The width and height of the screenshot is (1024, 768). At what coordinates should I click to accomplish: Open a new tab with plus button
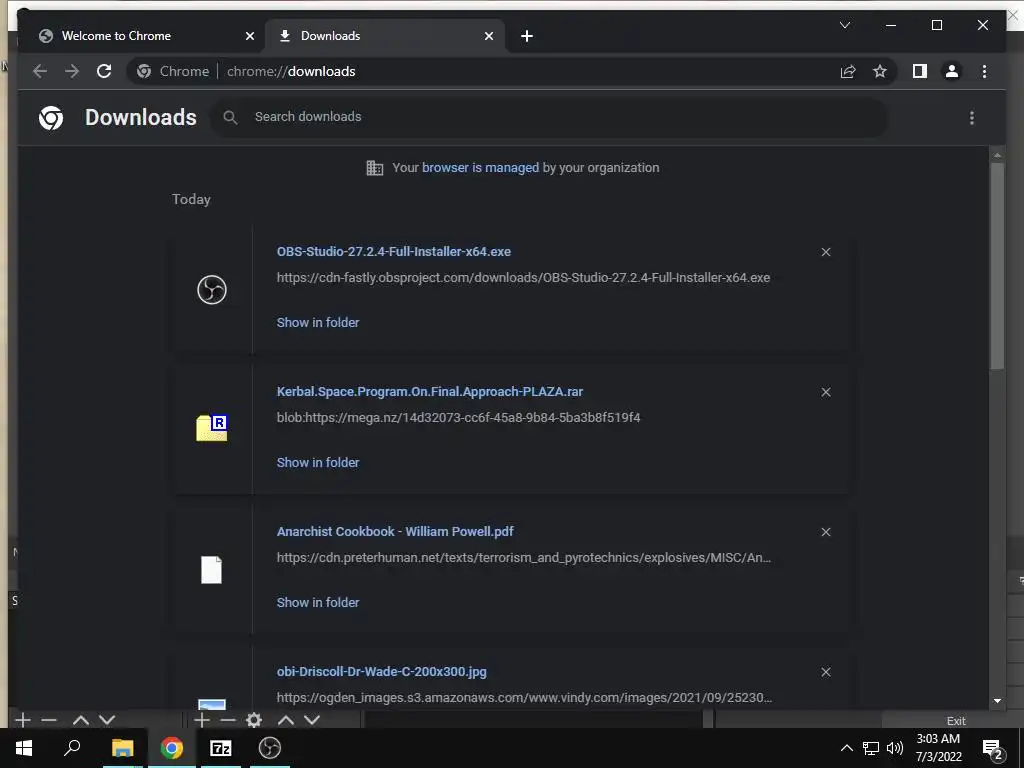527,36
